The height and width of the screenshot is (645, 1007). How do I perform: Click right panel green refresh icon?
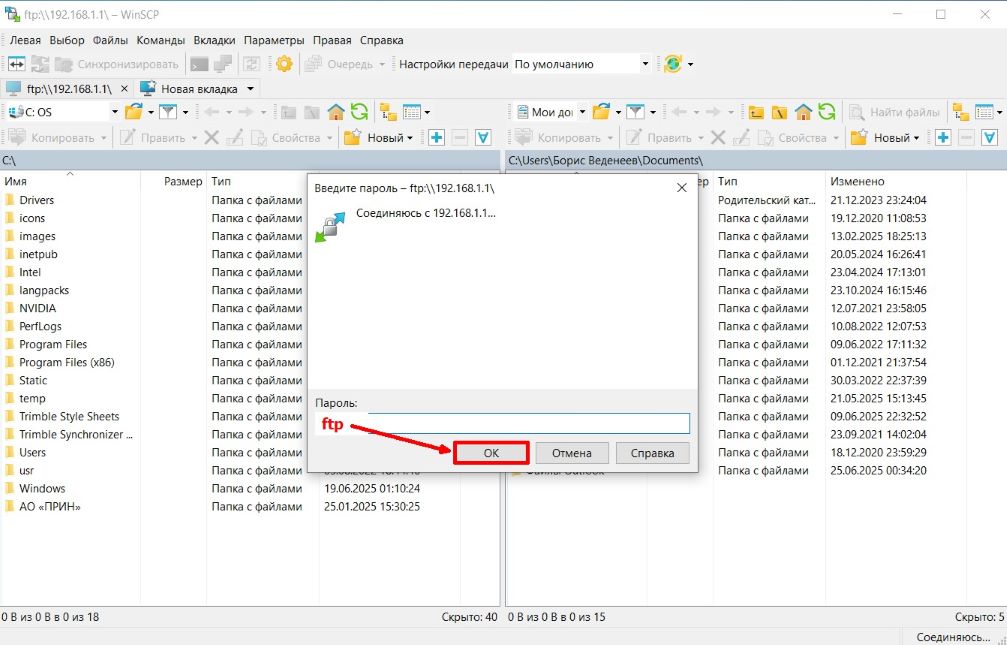coord(826,112)
